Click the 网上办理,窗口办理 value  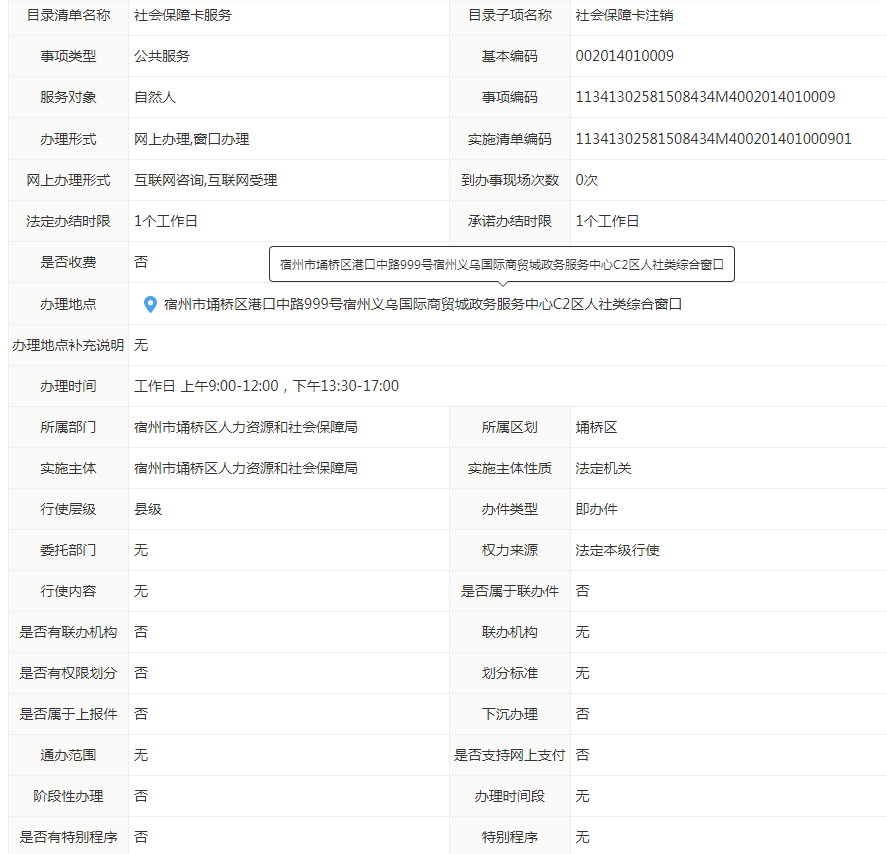point(192,139)
